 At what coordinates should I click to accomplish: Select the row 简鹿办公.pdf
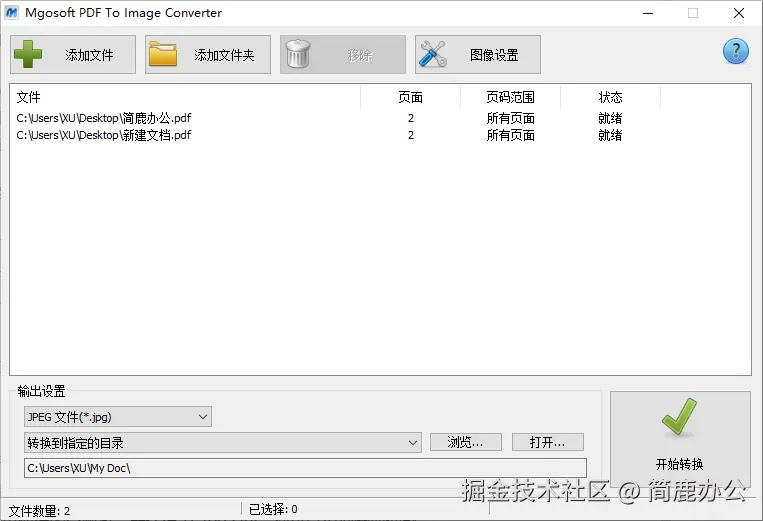(x=380, y=118)
